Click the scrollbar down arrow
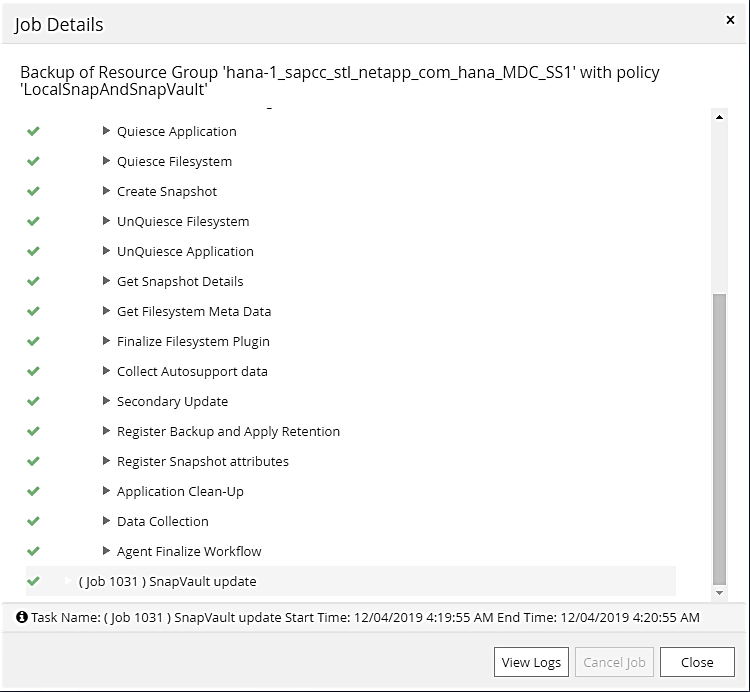750x692 pixels. [719, 594]
